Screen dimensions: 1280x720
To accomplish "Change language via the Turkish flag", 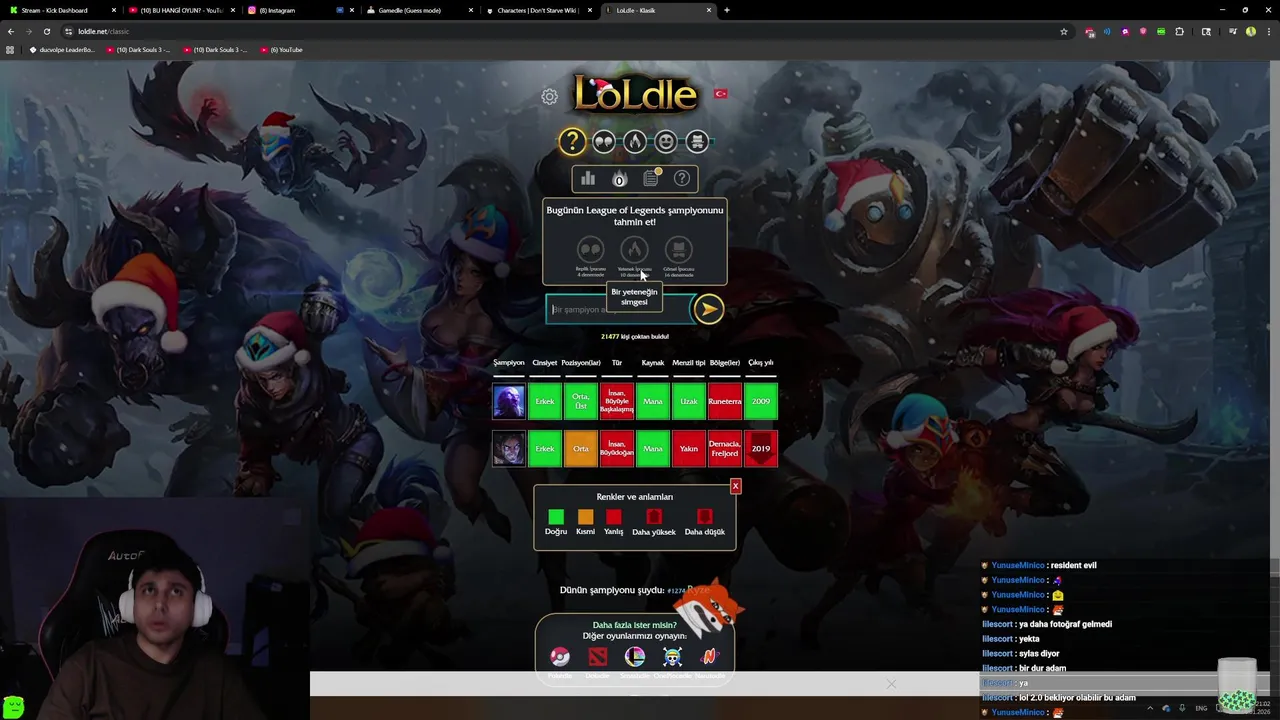I will pyautogui.click(x=720, y=94).
